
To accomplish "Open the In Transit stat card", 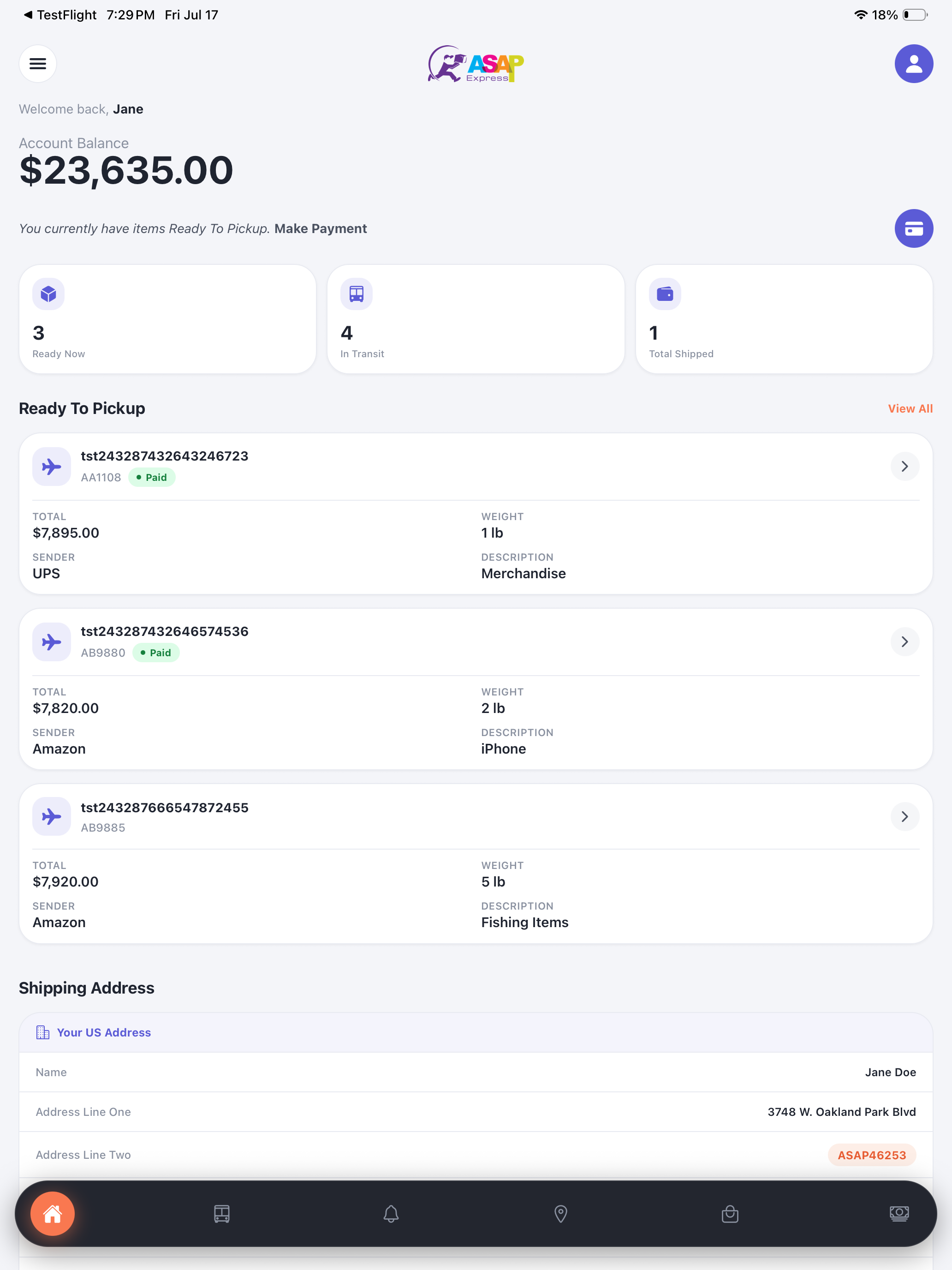I will coord(476,319).
